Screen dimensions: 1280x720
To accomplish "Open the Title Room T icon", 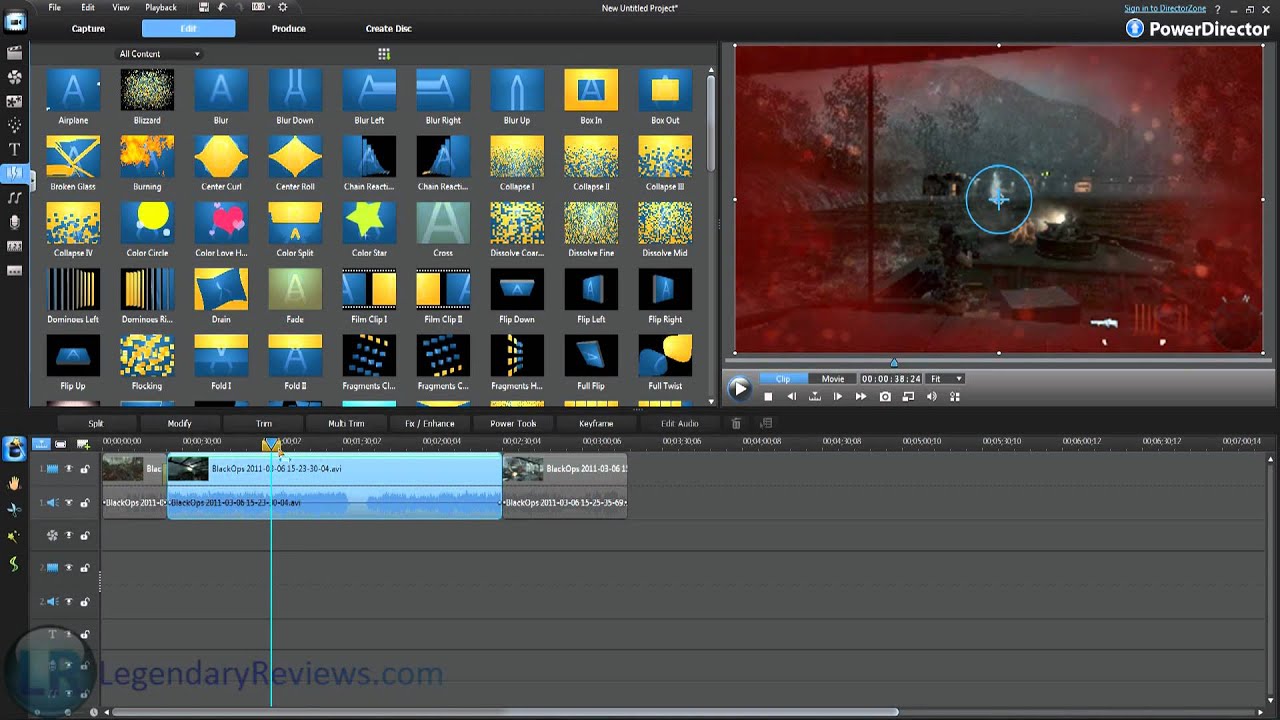I will click(14, 149).
